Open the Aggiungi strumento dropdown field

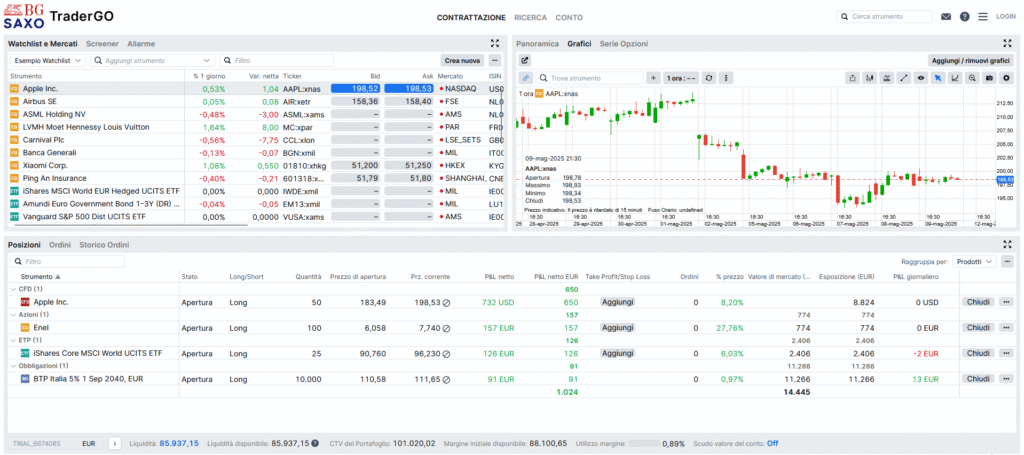152,60
